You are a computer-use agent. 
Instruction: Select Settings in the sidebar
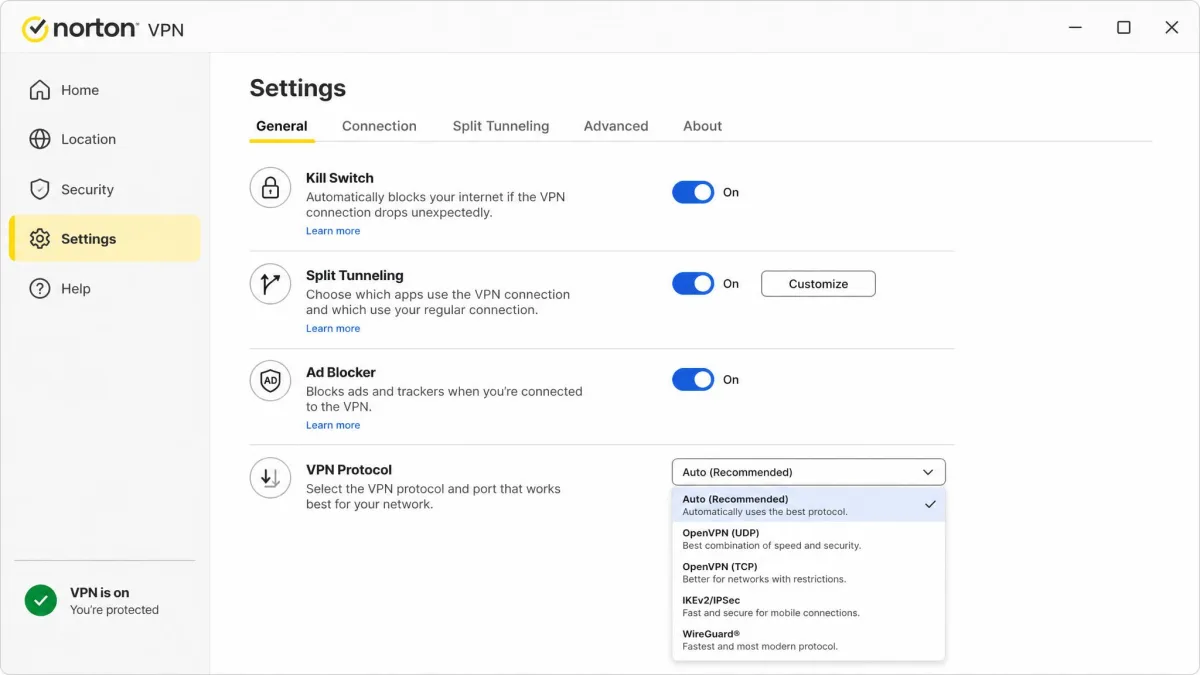click(104, 239)
